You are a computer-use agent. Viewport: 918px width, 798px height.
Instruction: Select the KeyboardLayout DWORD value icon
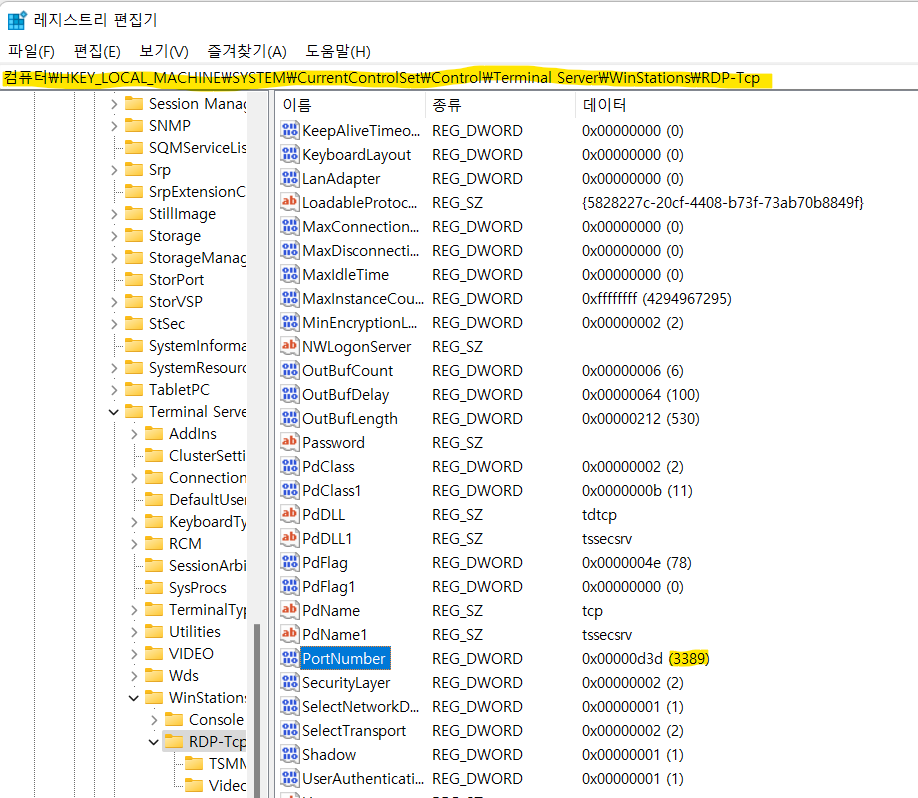tap(290, 154)
